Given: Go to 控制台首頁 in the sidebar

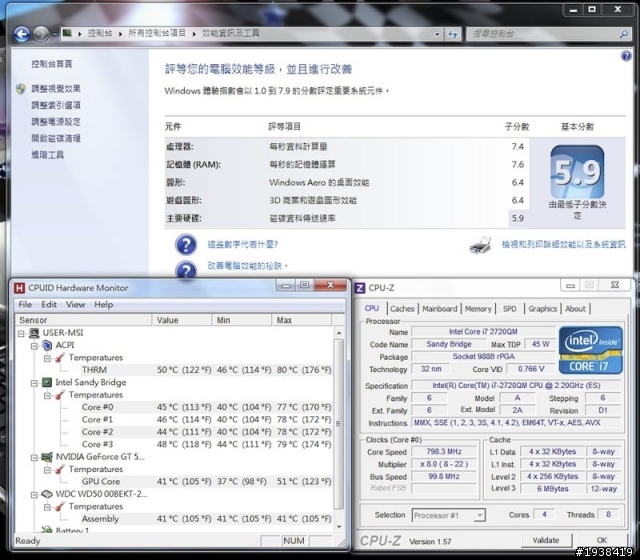Looking at the screenshot, I should click(x=52, y=64).
